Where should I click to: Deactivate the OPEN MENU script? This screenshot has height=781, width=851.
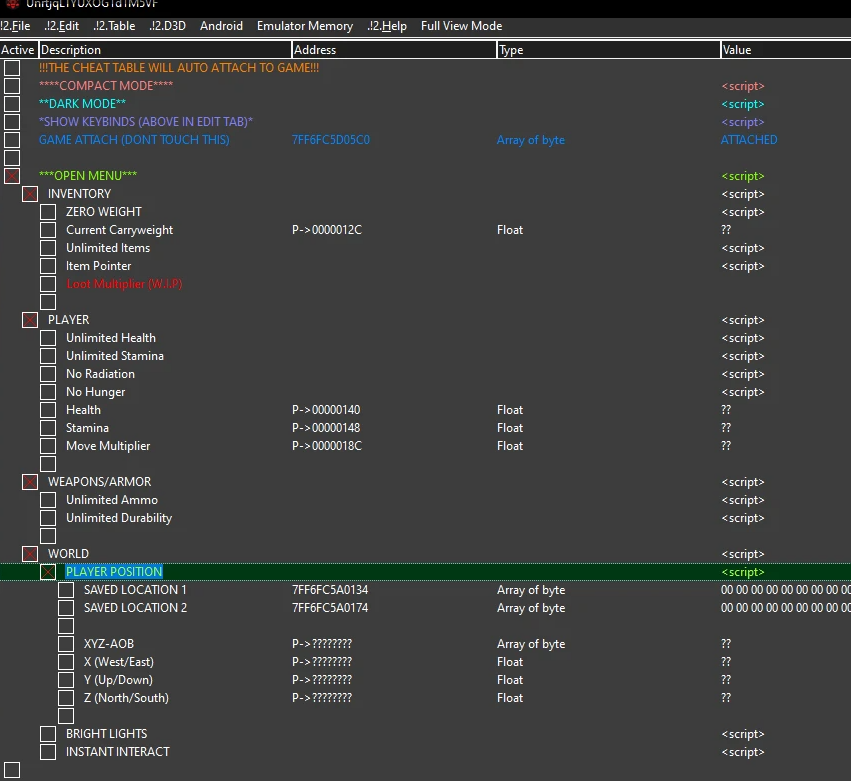(12, 176)
